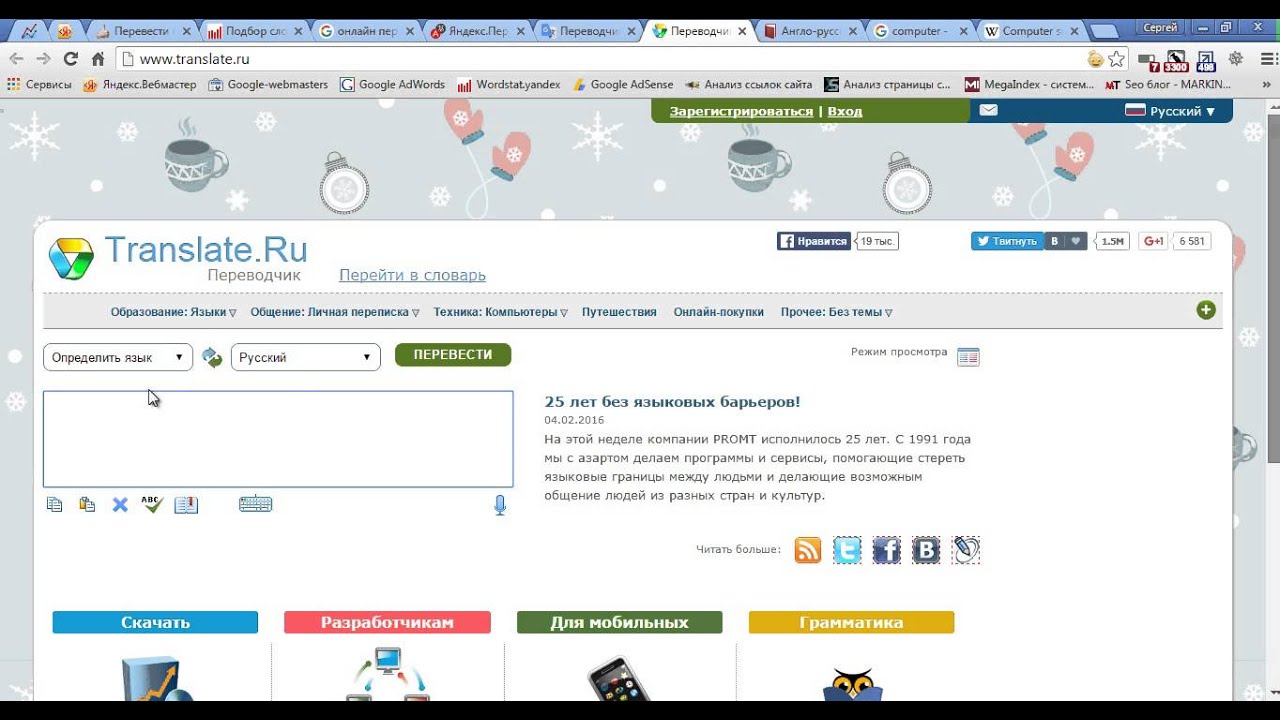
Task: Click the Translate.Ru logo
Action: pos(178,258)
